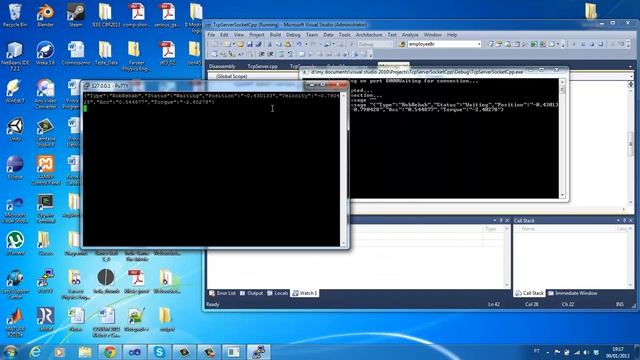Open the Analyze menu in Visual Studio
The image size is (640, 360).
[410, 35]
